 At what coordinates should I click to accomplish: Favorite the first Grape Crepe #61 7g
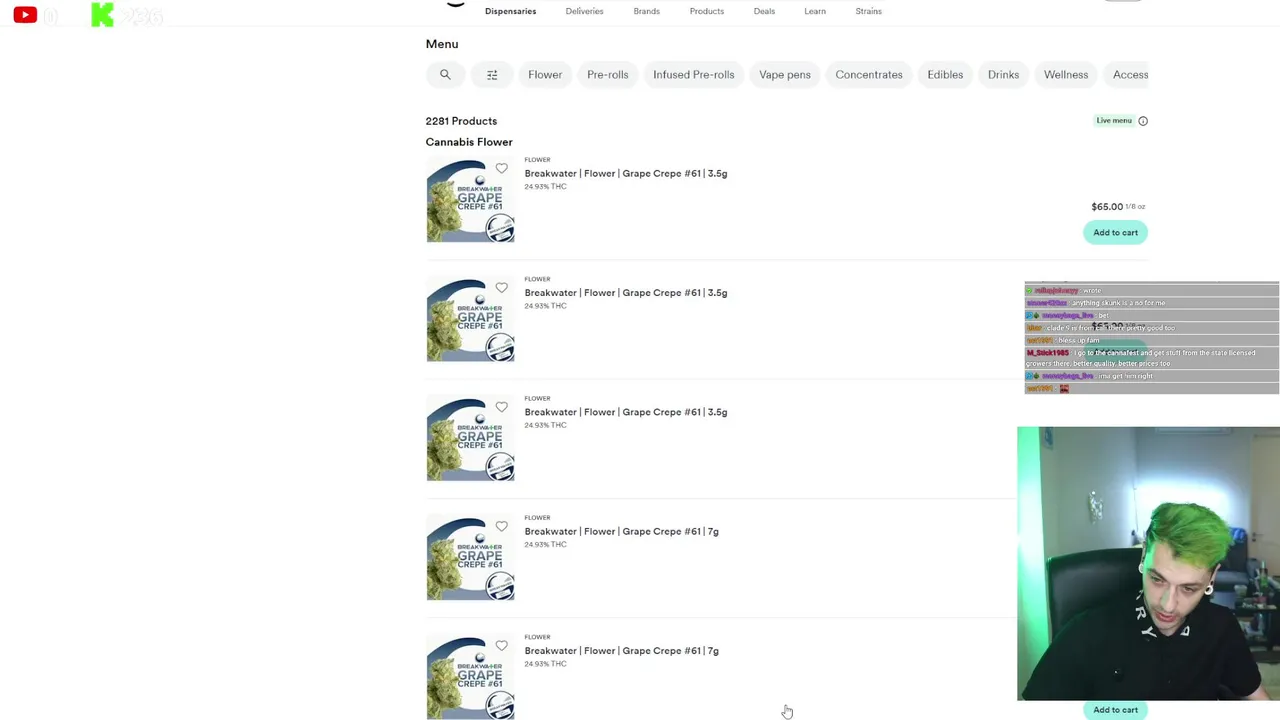(x=501, y=526)
